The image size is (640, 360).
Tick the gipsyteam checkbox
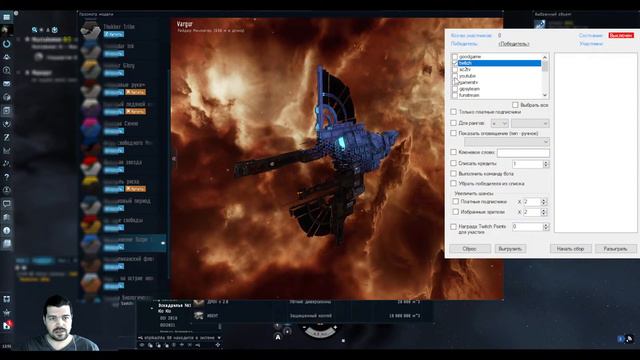tap(455, 89)
